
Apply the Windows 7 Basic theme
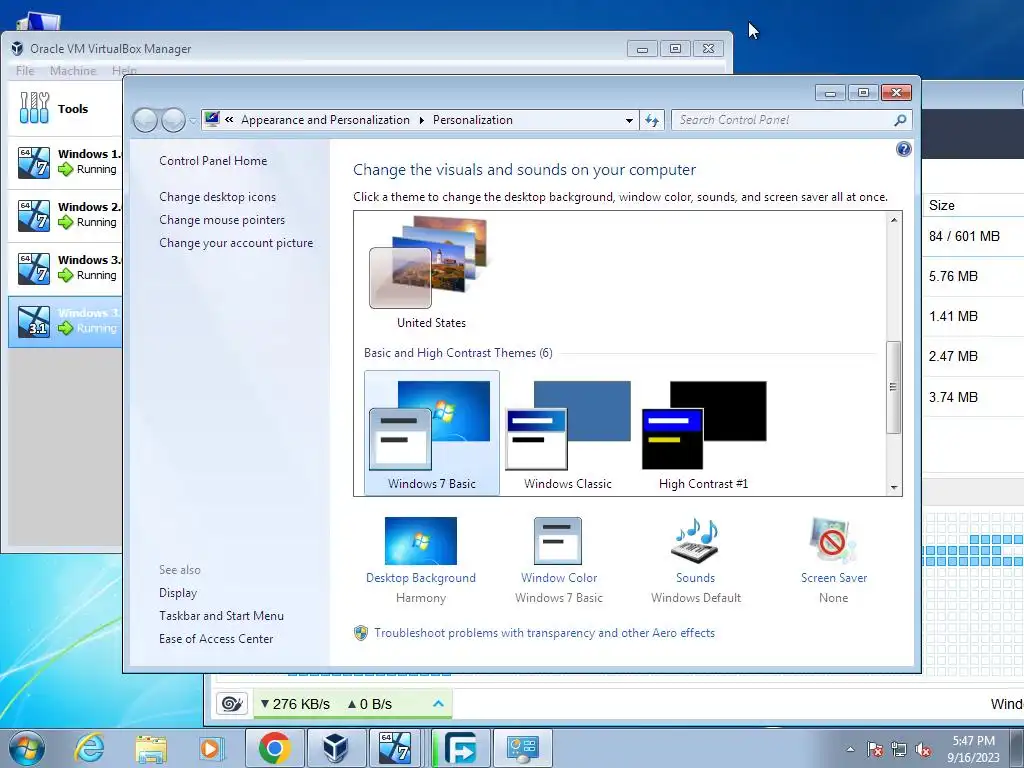431,432
